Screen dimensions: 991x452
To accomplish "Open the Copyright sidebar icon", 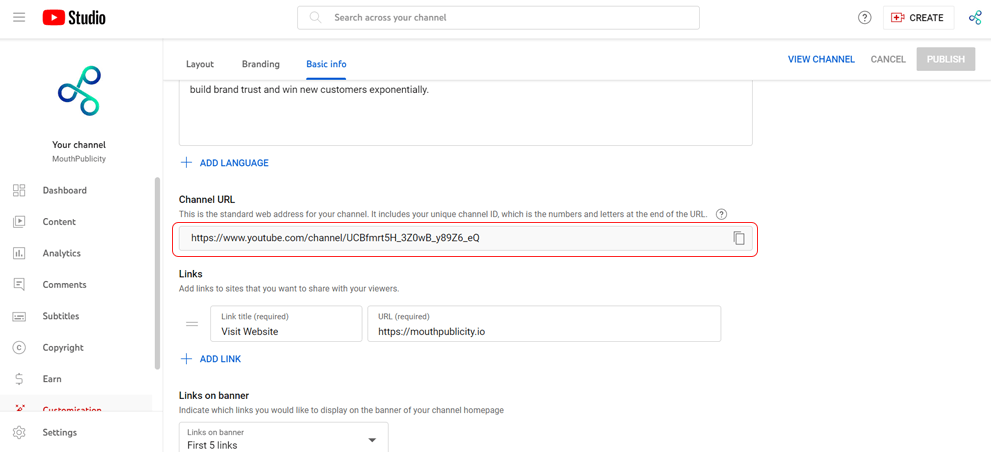I will point(19,347).
